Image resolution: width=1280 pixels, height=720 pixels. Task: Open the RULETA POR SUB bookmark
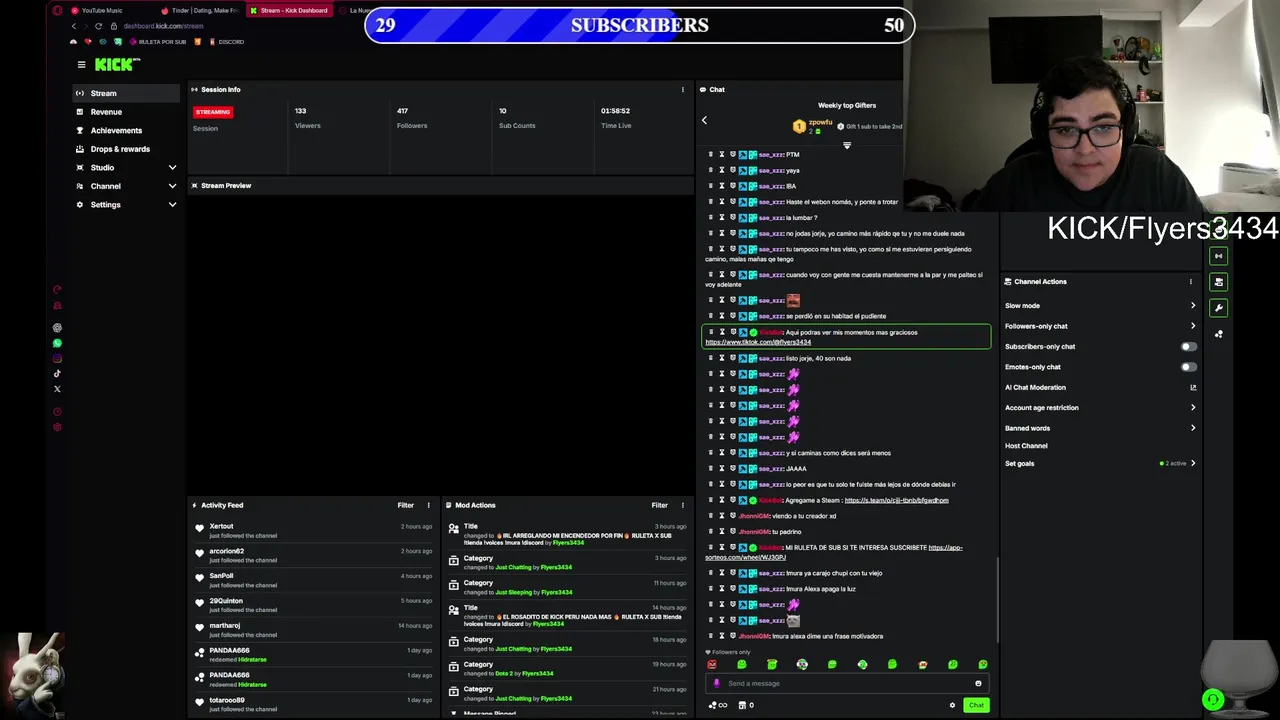coord(157,42)
